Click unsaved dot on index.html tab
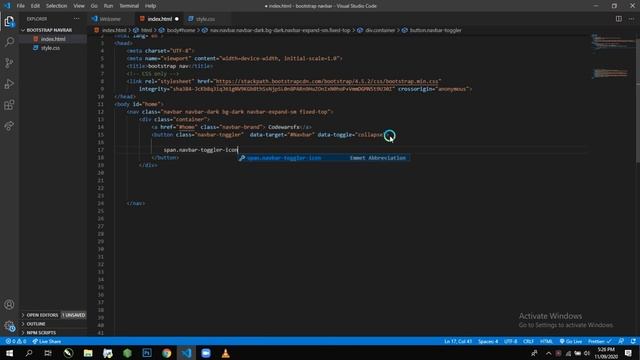Screen dimensions: 640x360 tap(177, 19)
